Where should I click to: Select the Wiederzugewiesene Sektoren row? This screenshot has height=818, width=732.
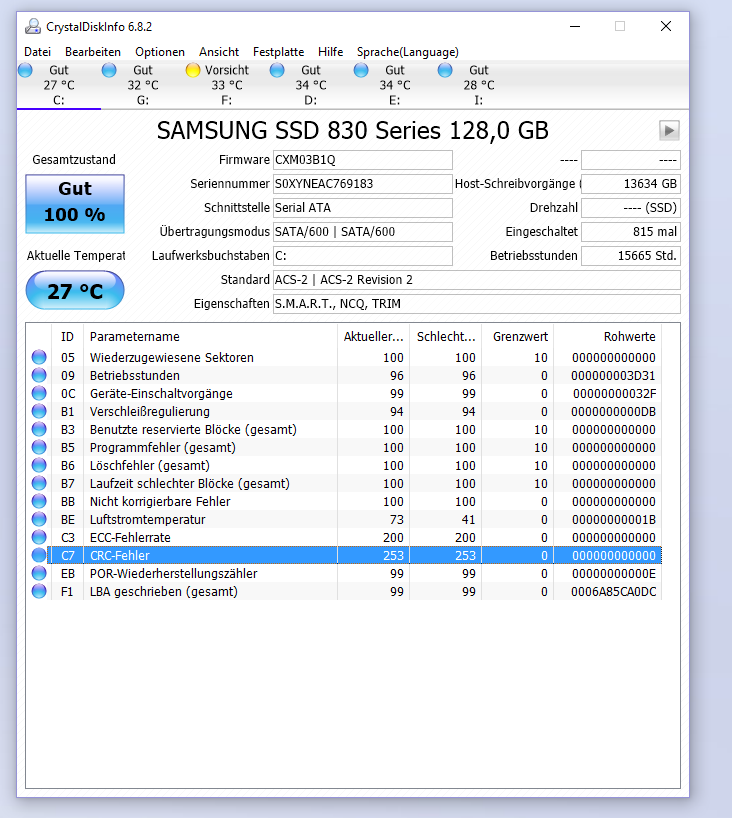pos(344,357)
